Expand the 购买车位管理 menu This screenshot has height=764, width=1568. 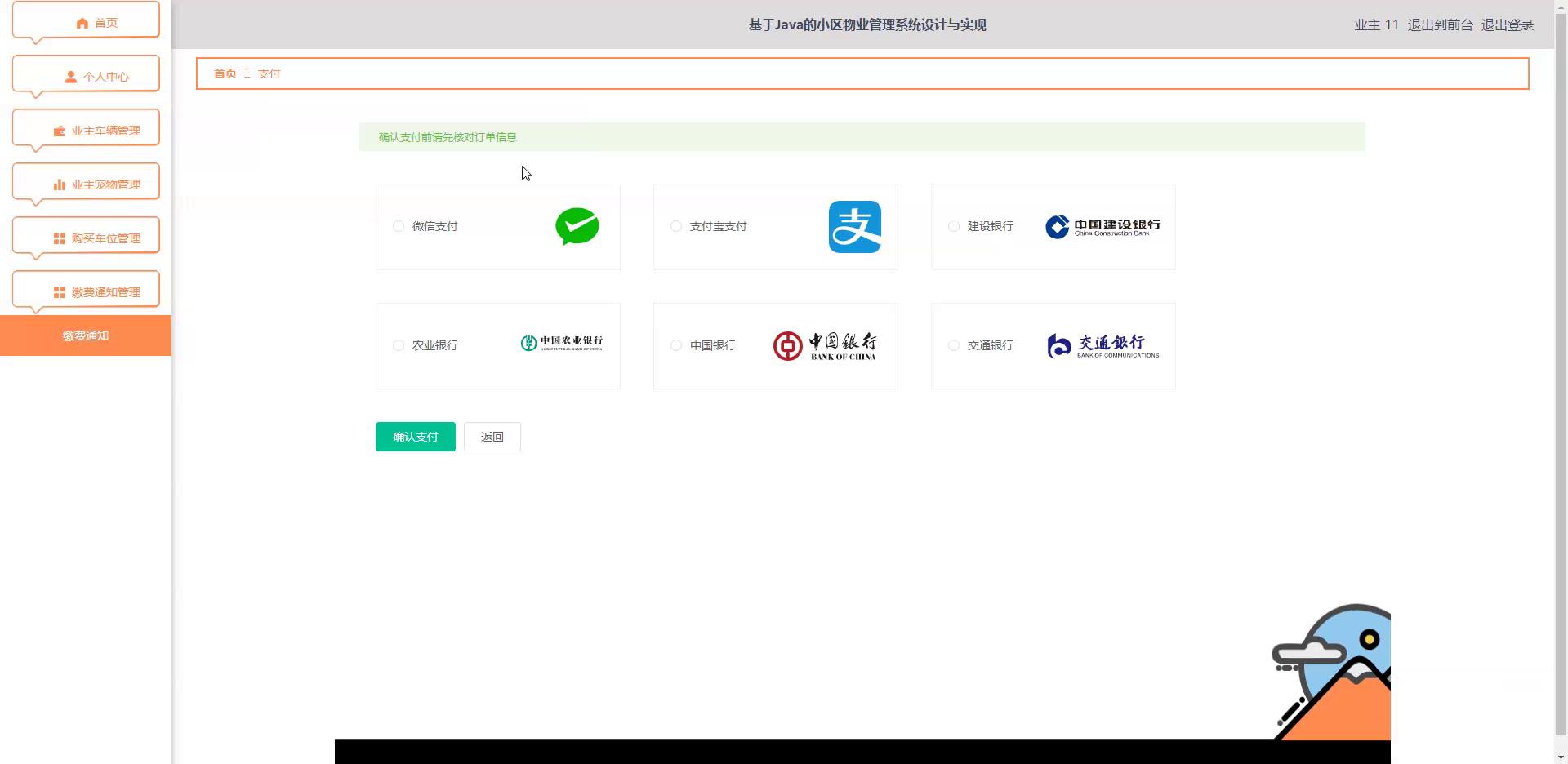(x=86, y=238)
